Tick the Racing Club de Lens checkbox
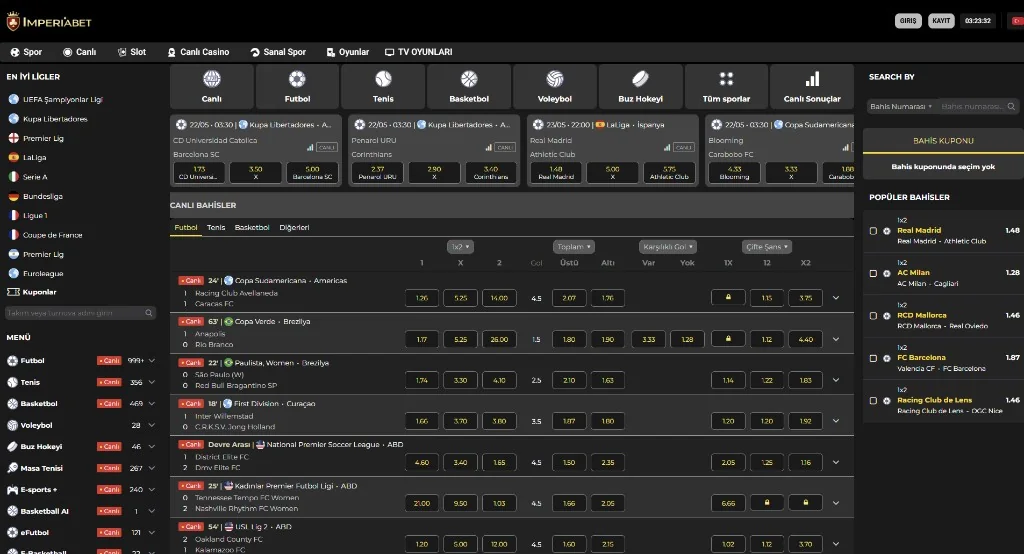1024x554 pixels. (x=873, y=400)
